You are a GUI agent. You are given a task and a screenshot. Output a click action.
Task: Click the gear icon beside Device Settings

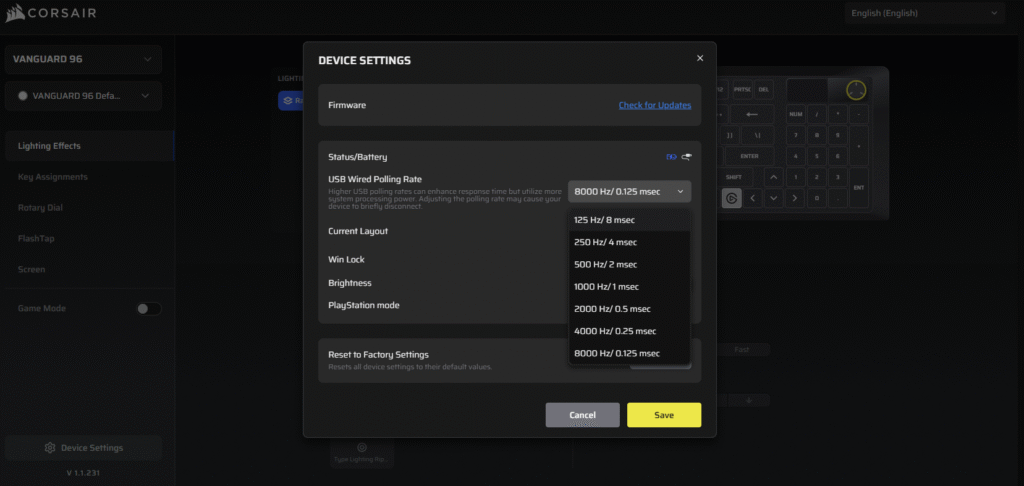tap(49, 447)
